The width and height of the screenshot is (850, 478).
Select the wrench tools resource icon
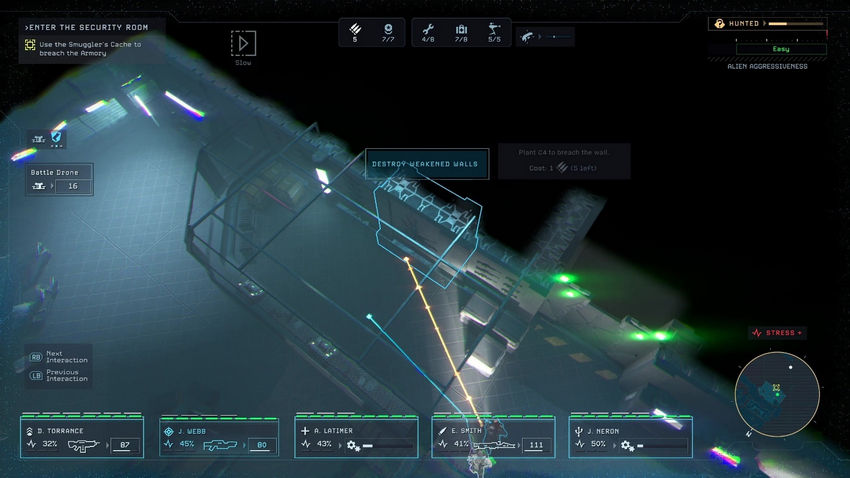pyautogui.click(x=428, y=29)
